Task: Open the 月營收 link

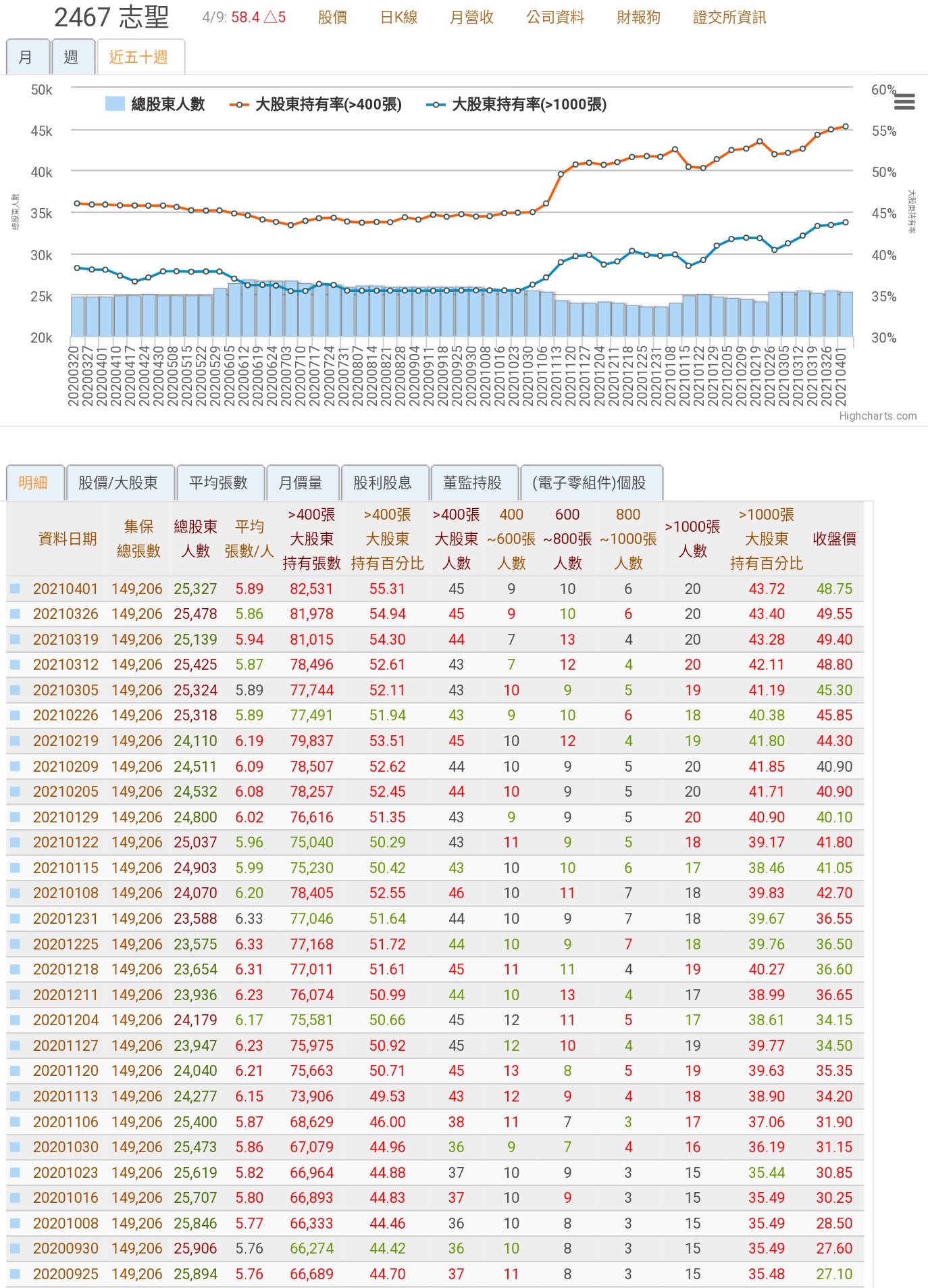Action: click(x=471, y=18)
